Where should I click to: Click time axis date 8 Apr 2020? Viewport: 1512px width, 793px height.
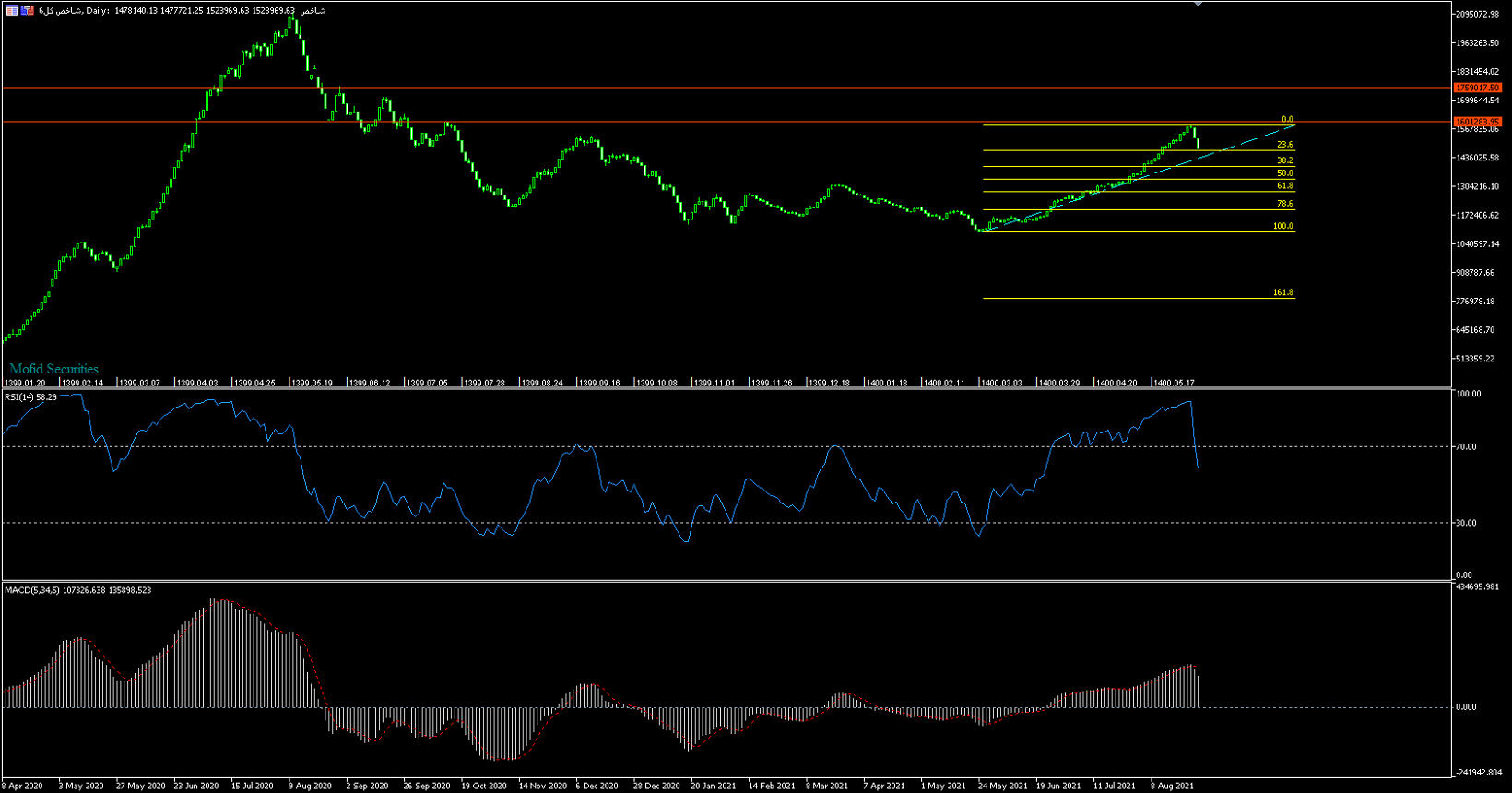click(22, 786)
